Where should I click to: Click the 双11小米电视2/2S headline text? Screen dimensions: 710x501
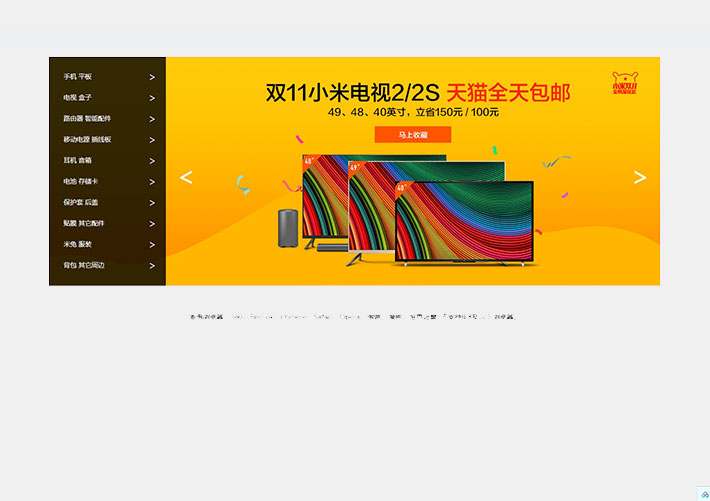[352, 93]
